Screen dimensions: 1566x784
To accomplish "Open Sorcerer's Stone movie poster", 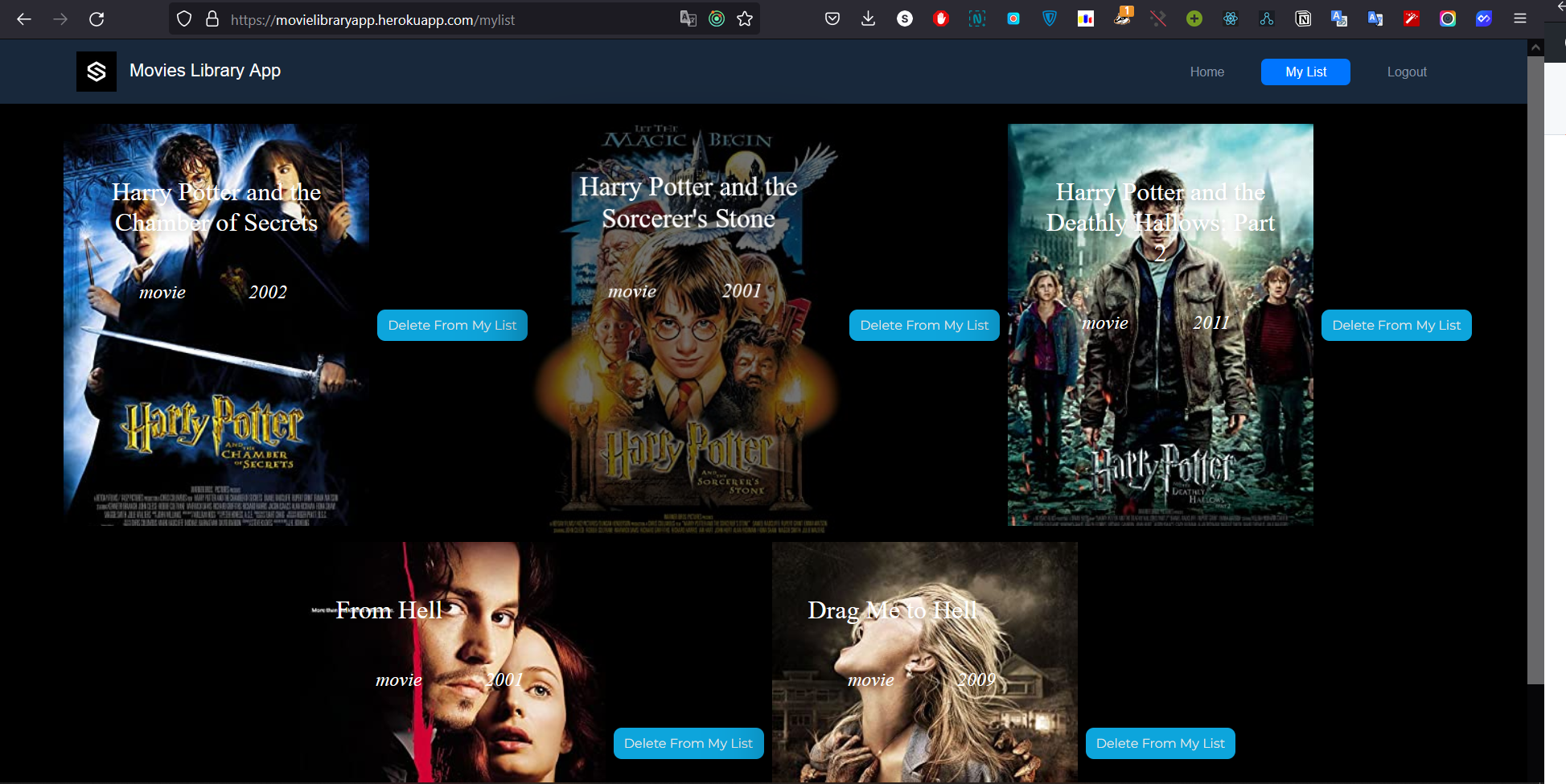I will tap(688, 325).
